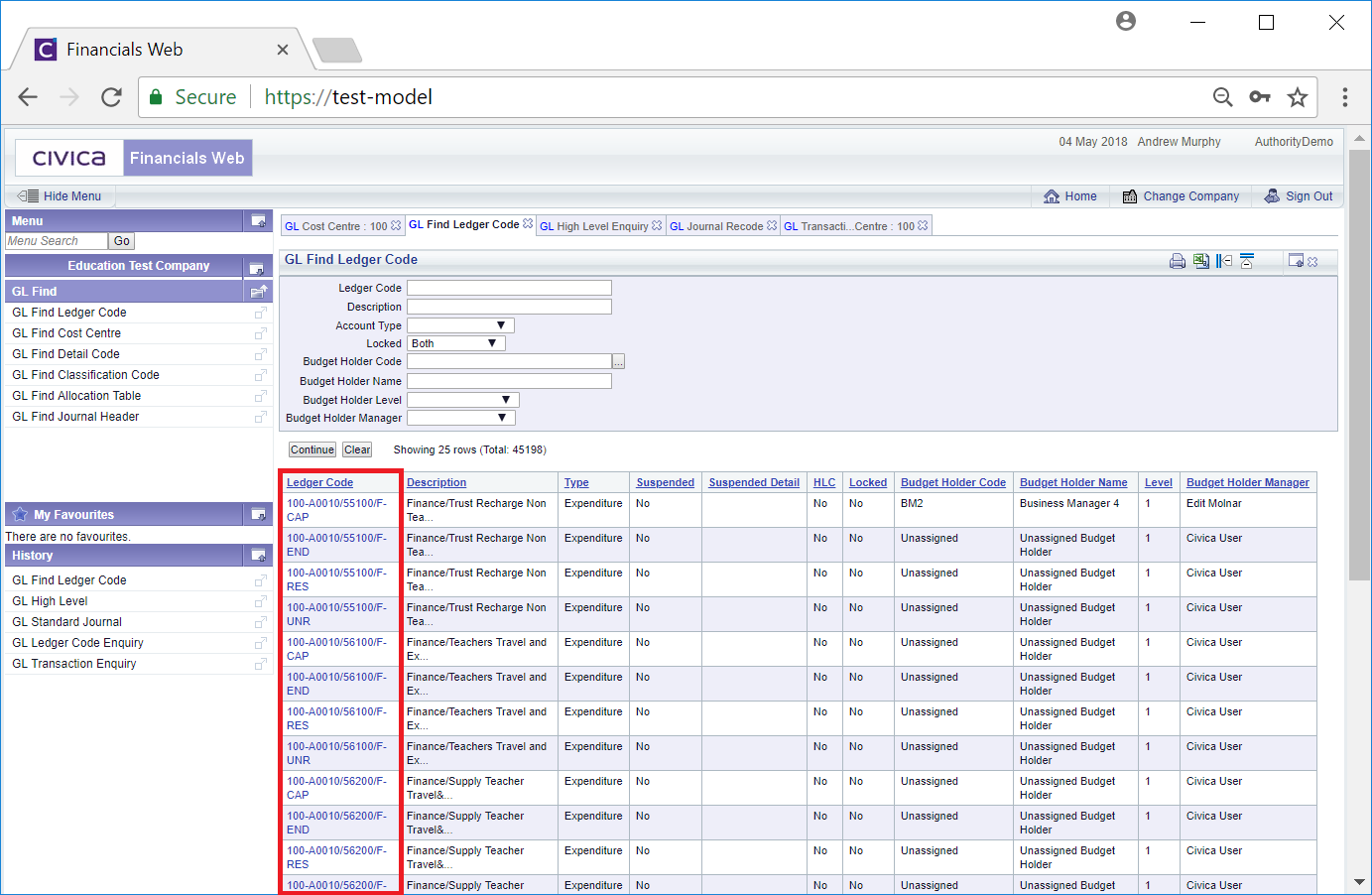This screenshot has height=895, width=1372.
Task: Click Hide Menu
Action: pos(60,196)
